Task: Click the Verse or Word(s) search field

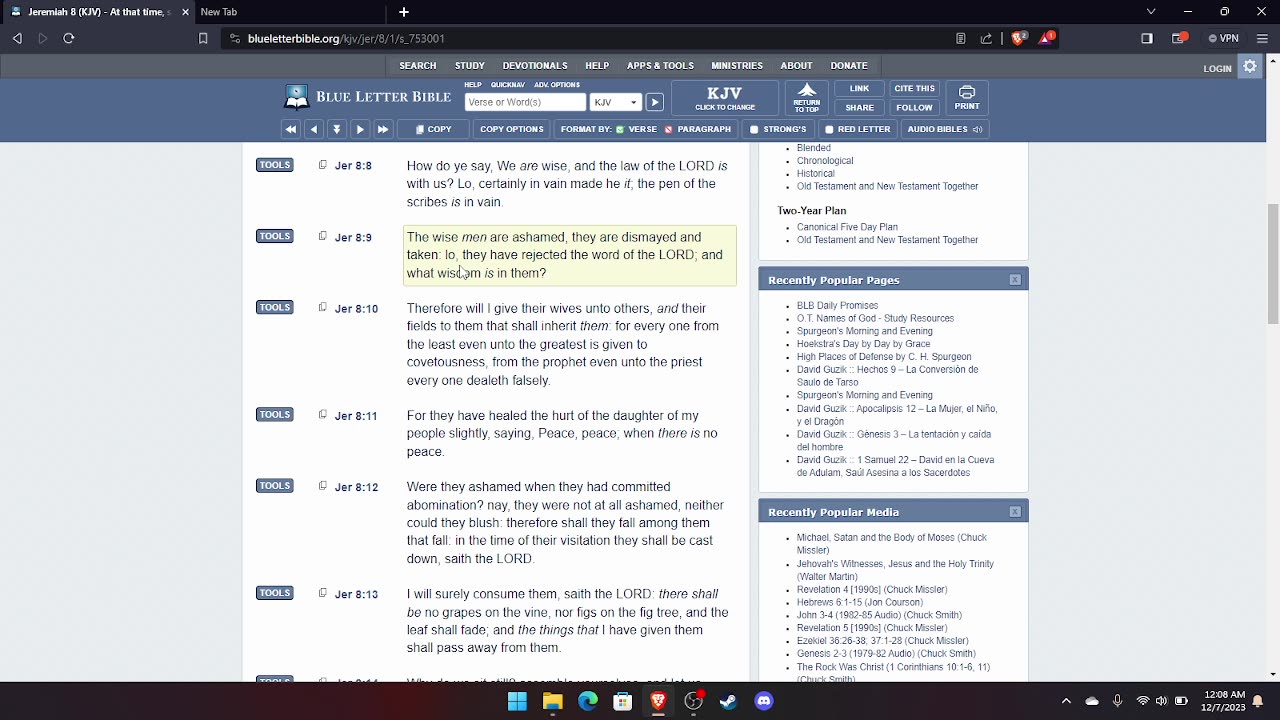Action: pos(525,102)
